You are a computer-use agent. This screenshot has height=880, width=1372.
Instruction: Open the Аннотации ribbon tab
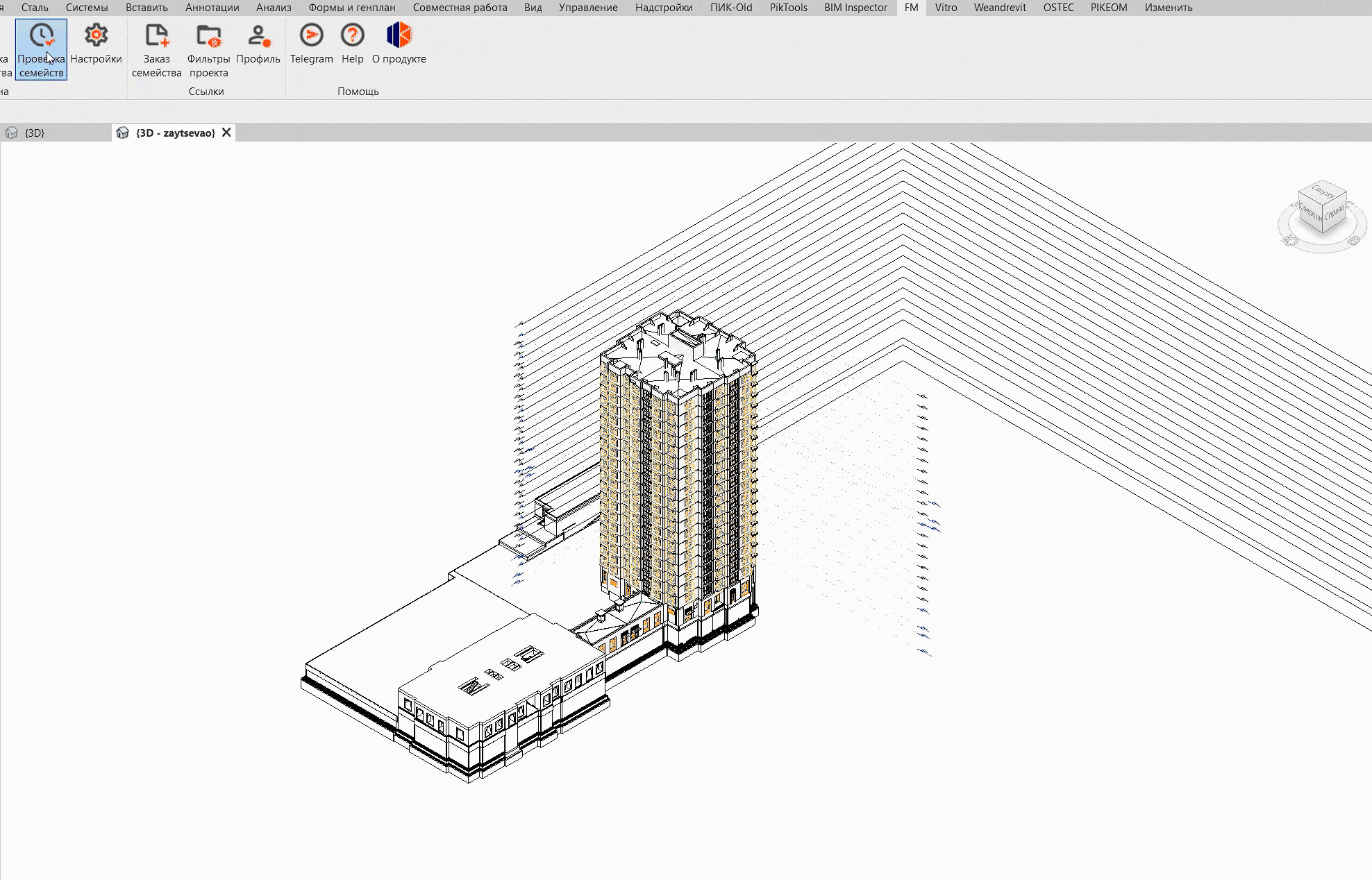pyautogui.click(x=212, y=8)
